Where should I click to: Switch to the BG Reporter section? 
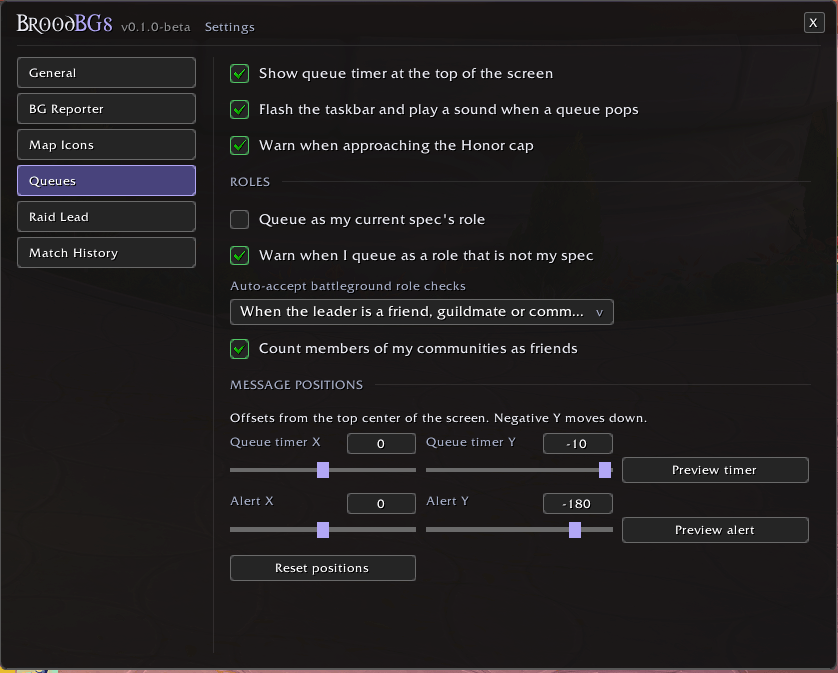(106, 109)
